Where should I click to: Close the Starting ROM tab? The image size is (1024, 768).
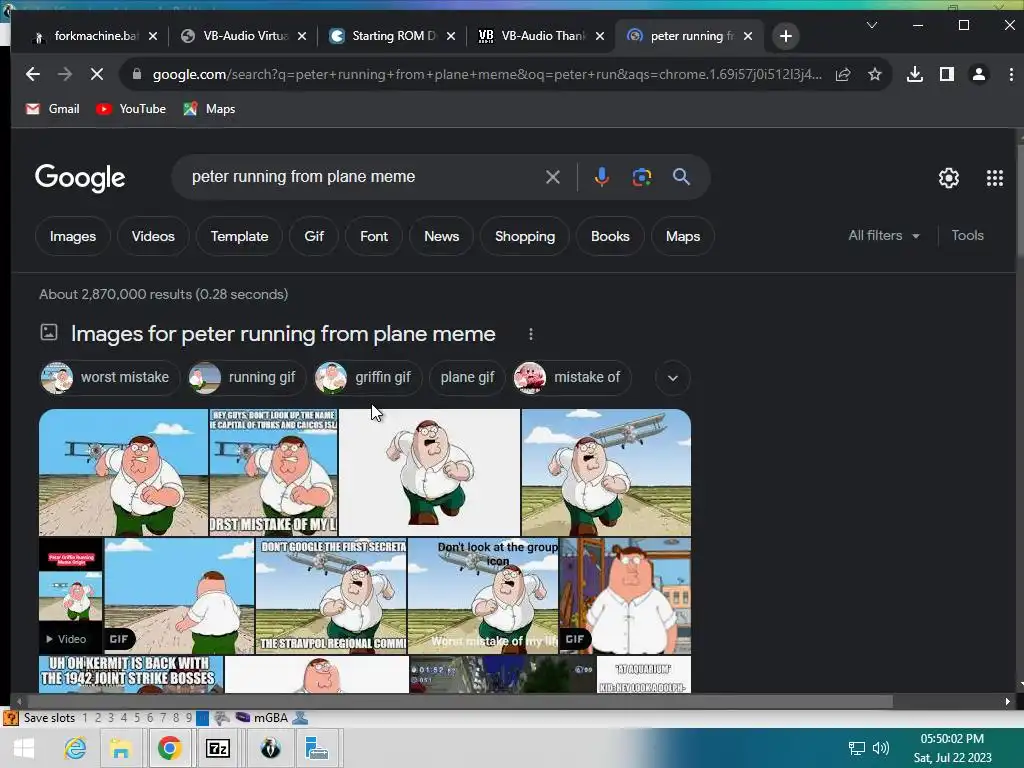point(451,36)
